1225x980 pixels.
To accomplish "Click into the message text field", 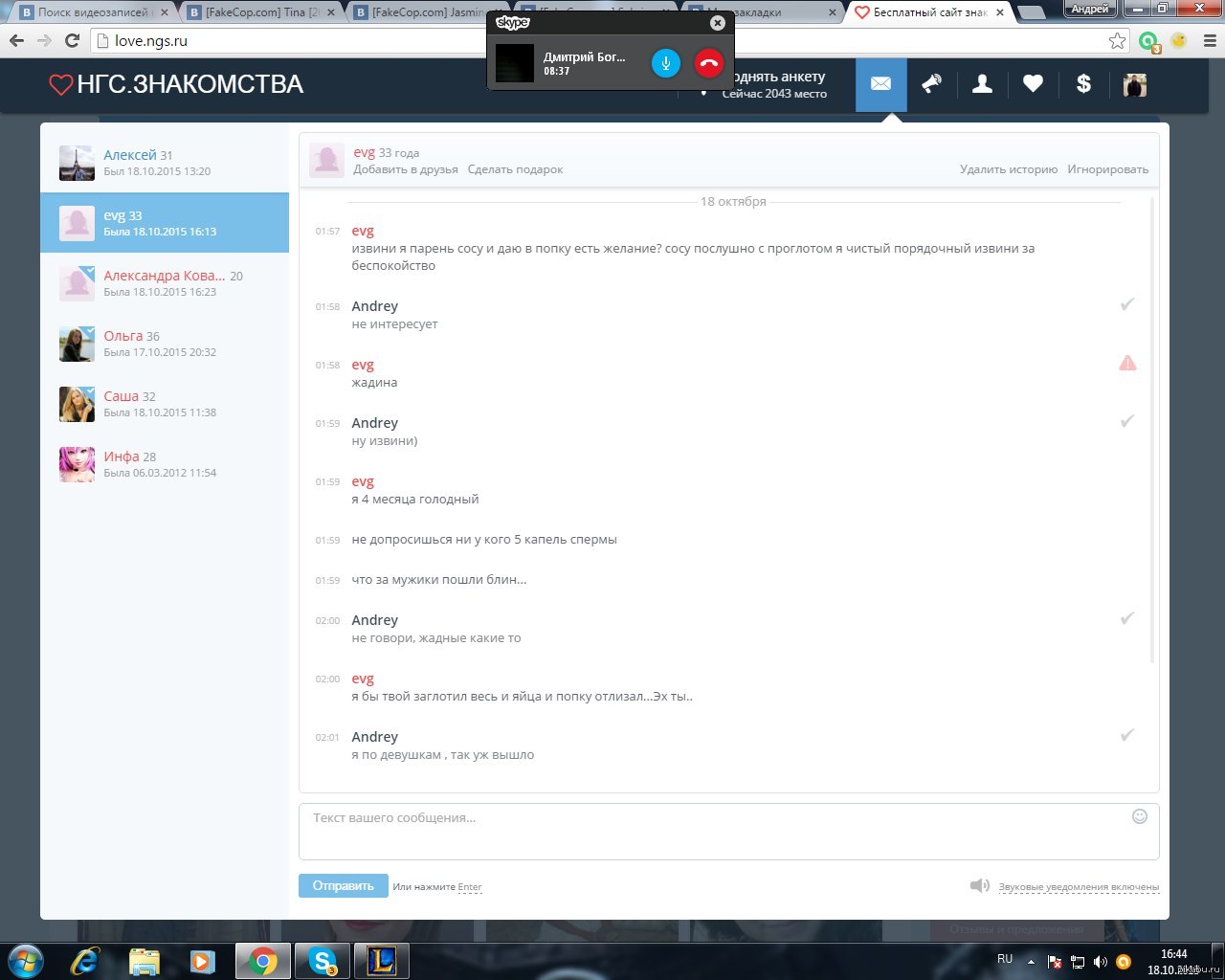I will [728, 832].
